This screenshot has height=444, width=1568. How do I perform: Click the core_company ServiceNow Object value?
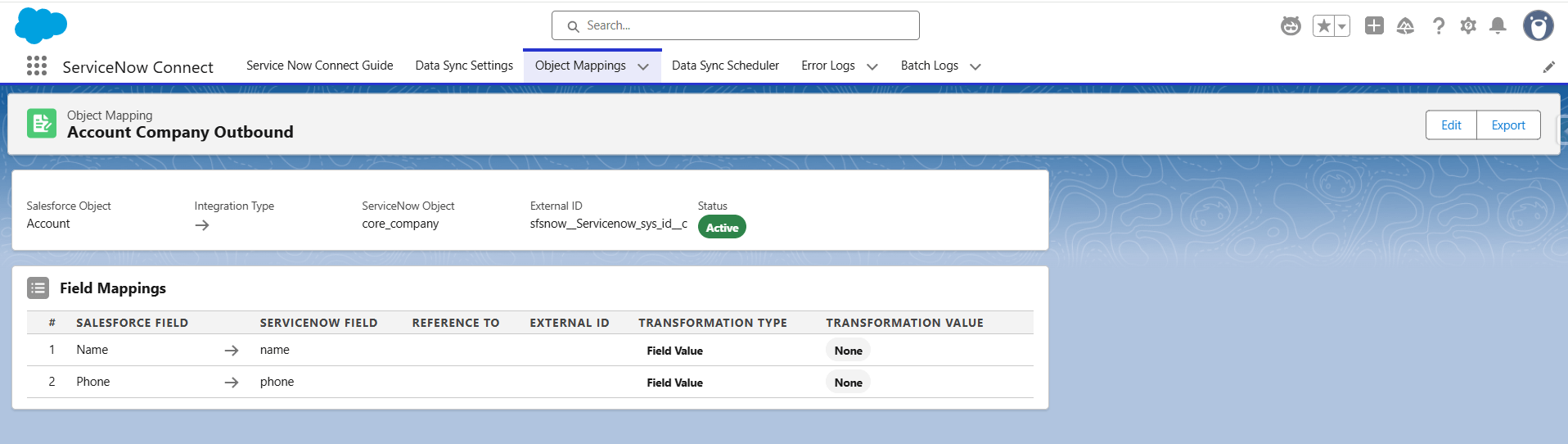click(x=400, y=224)
